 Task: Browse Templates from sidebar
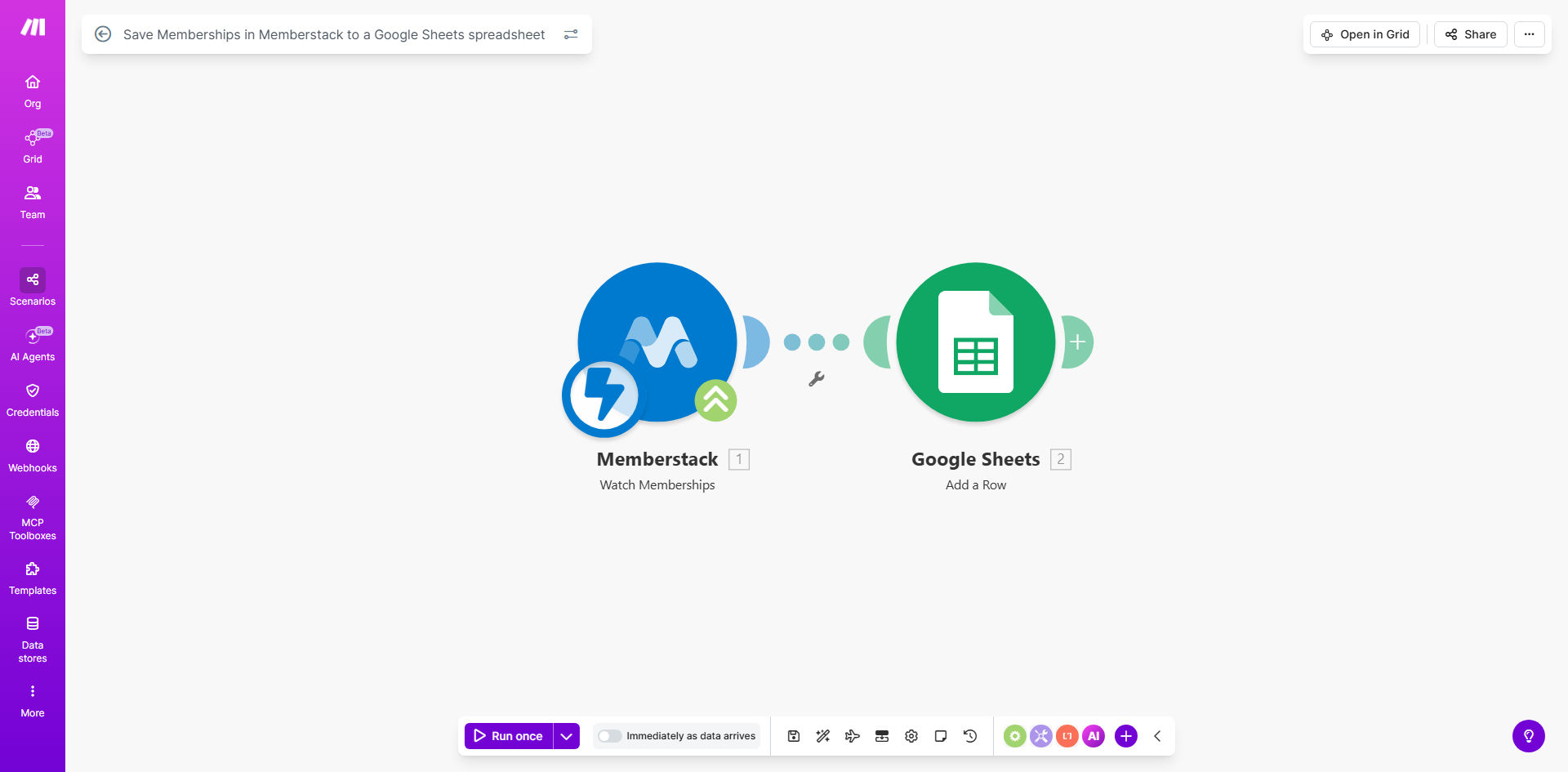coord(33,578)
